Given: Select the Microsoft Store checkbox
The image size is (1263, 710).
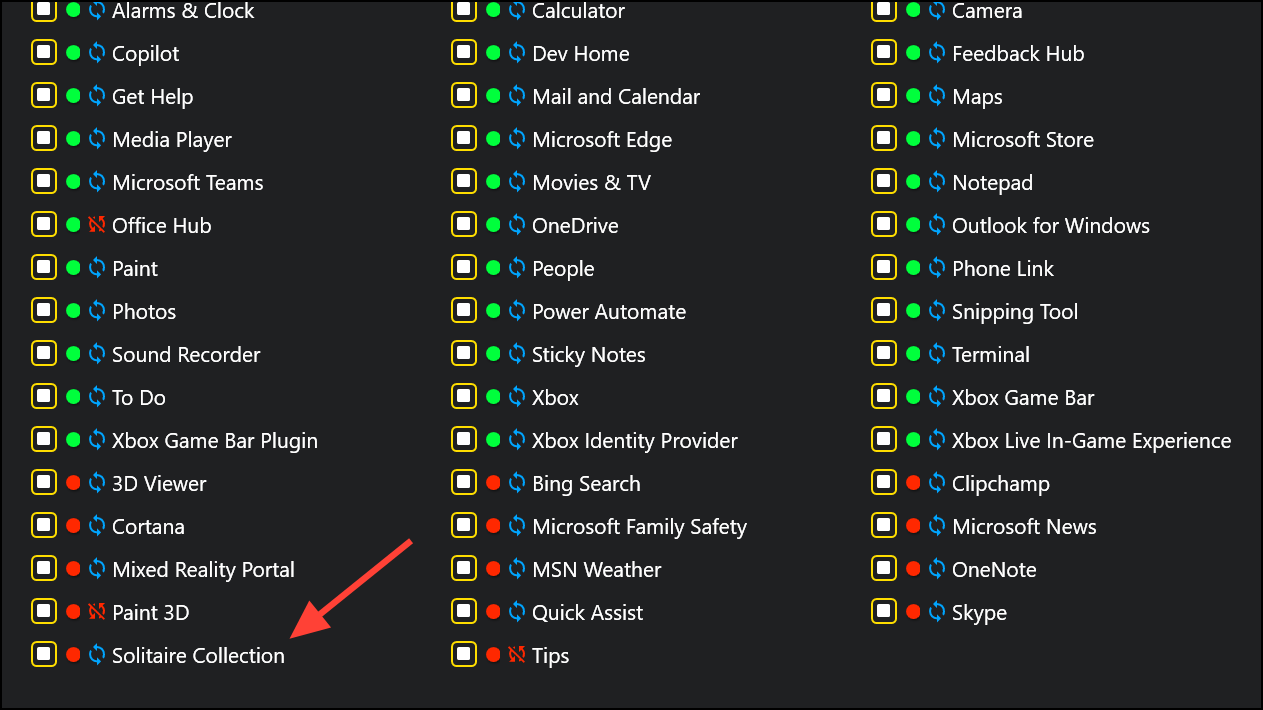Looking at the screenshot, I should [884, 139].
